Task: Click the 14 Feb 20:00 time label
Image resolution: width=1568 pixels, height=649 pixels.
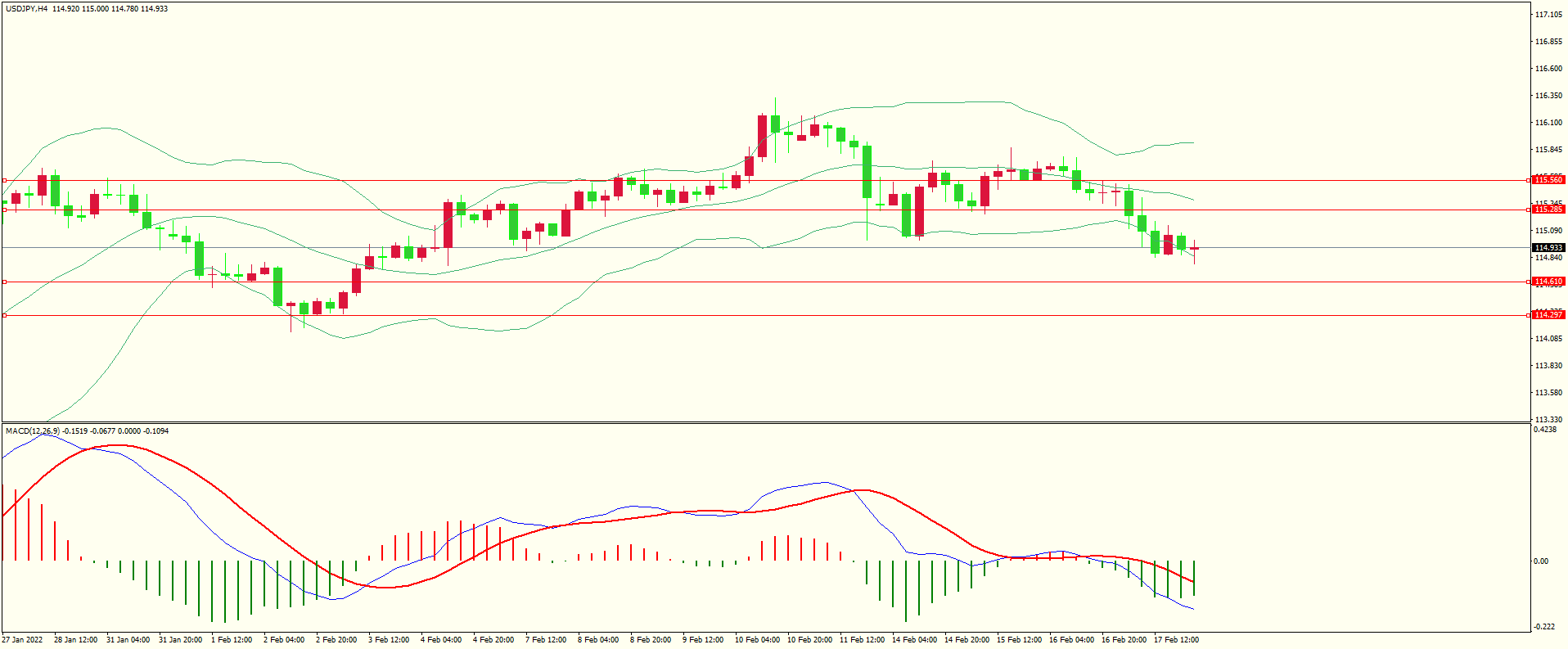Action: coord(966,640)
